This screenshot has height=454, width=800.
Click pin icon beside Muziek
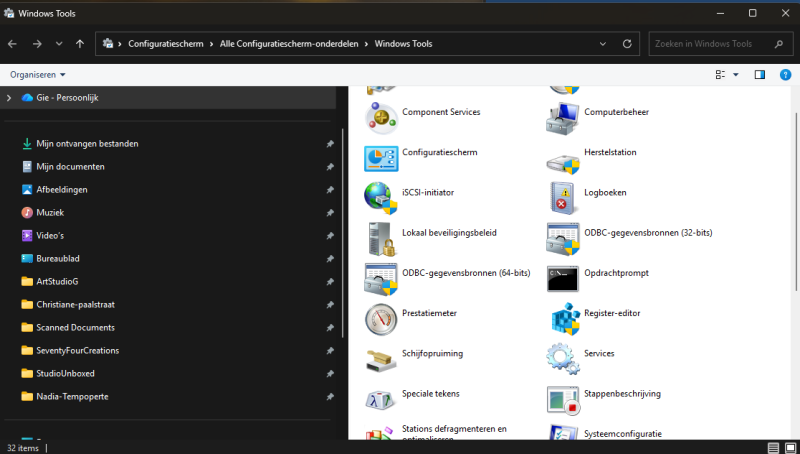pos(330,213)
